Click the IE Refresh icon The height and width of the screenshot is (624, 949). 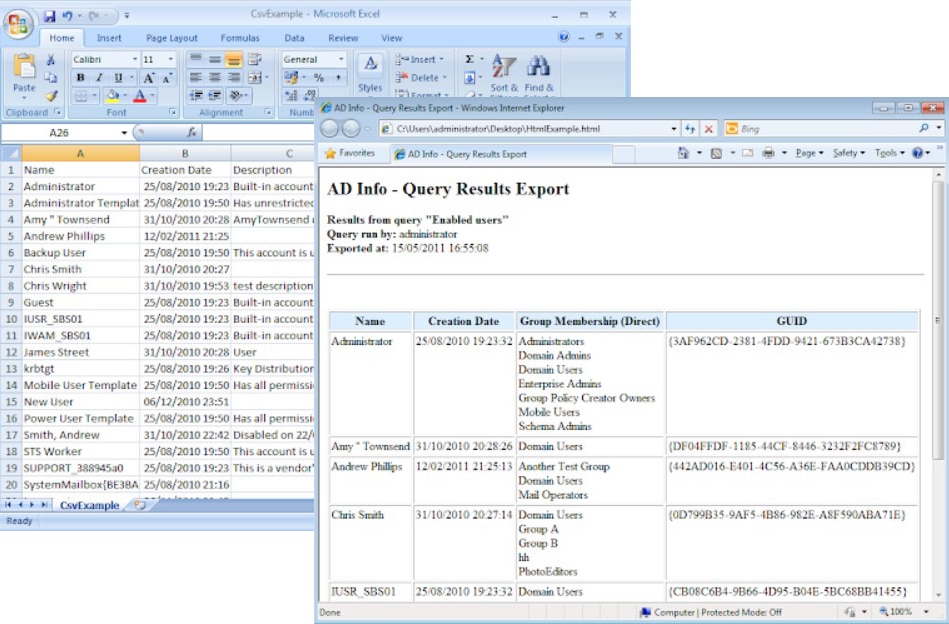click(690, 129)
